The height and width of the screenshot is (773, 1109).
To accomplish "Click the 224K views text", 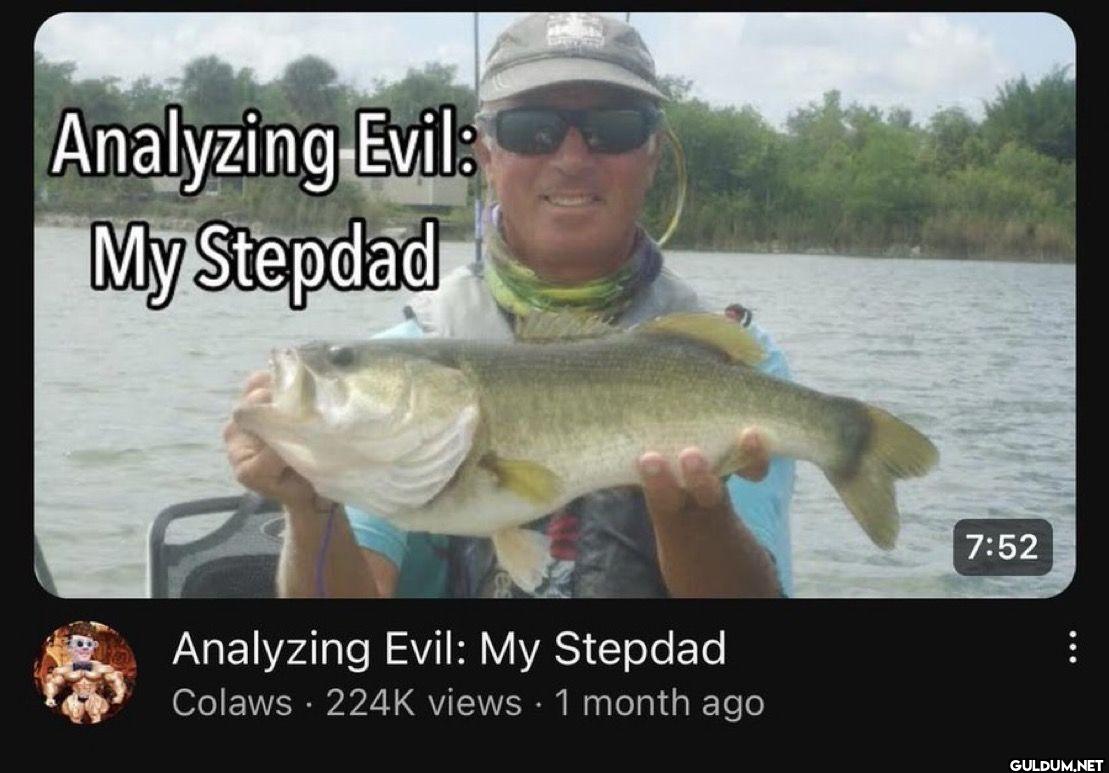I will tap(423, 703).
